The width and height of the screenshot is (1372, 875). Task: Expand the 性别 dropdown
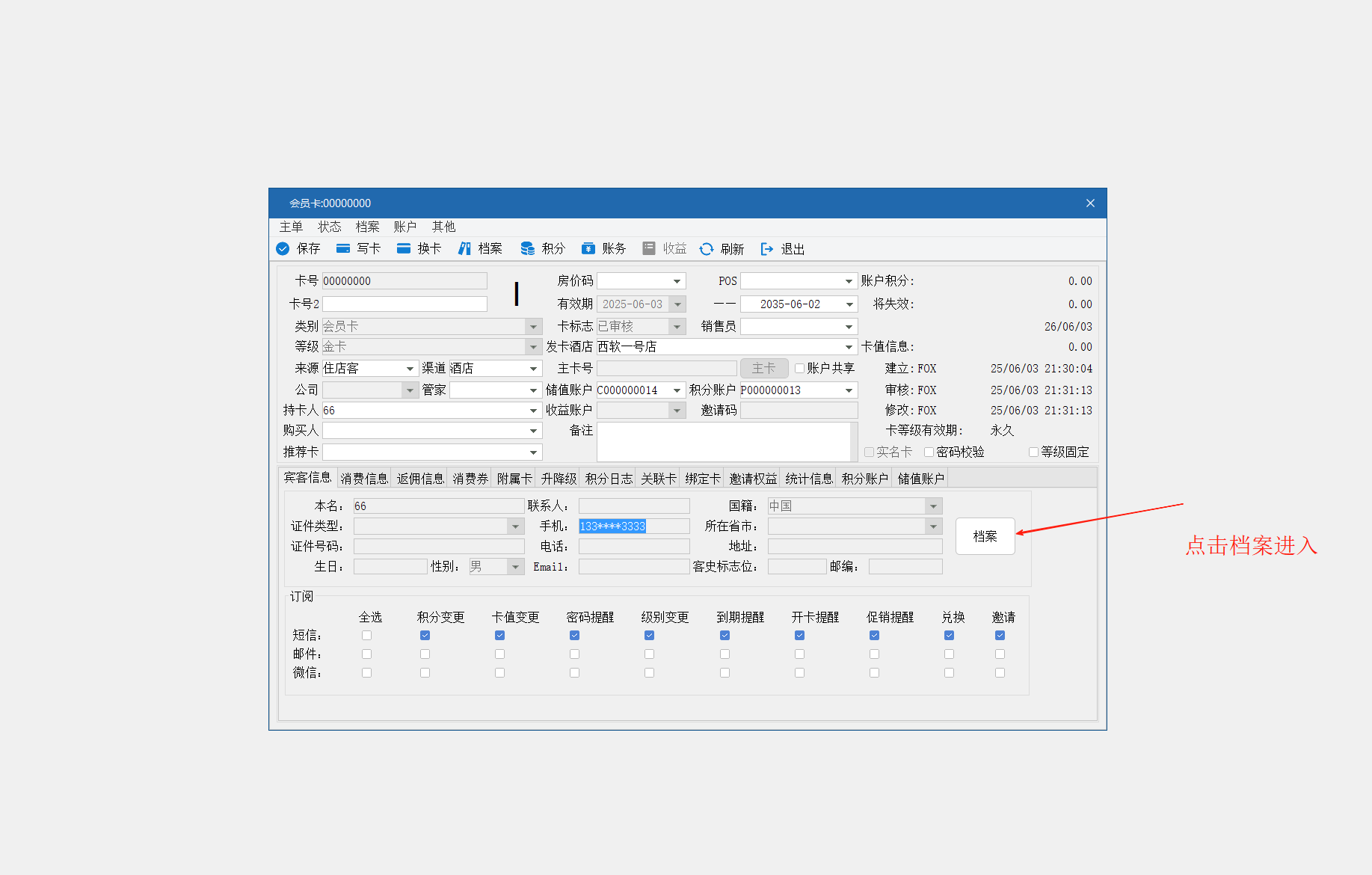pyautogui.click(x=515, y=567)
